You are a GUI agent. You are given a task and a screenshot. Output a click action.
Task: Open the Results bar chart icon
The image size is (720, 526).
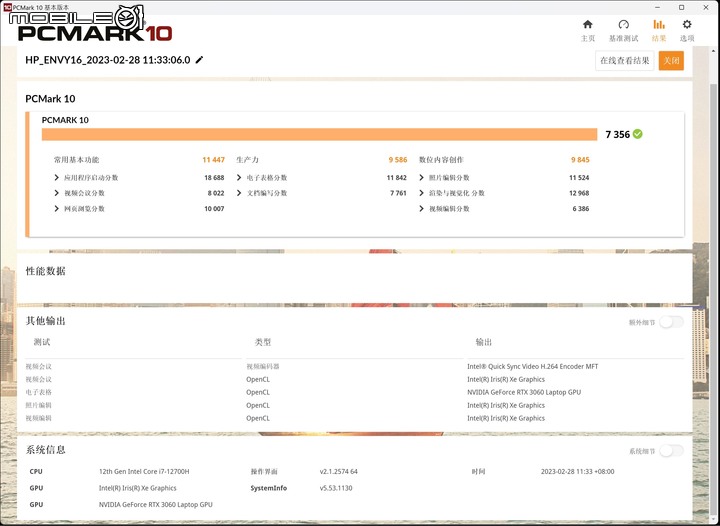coord(659,25)
